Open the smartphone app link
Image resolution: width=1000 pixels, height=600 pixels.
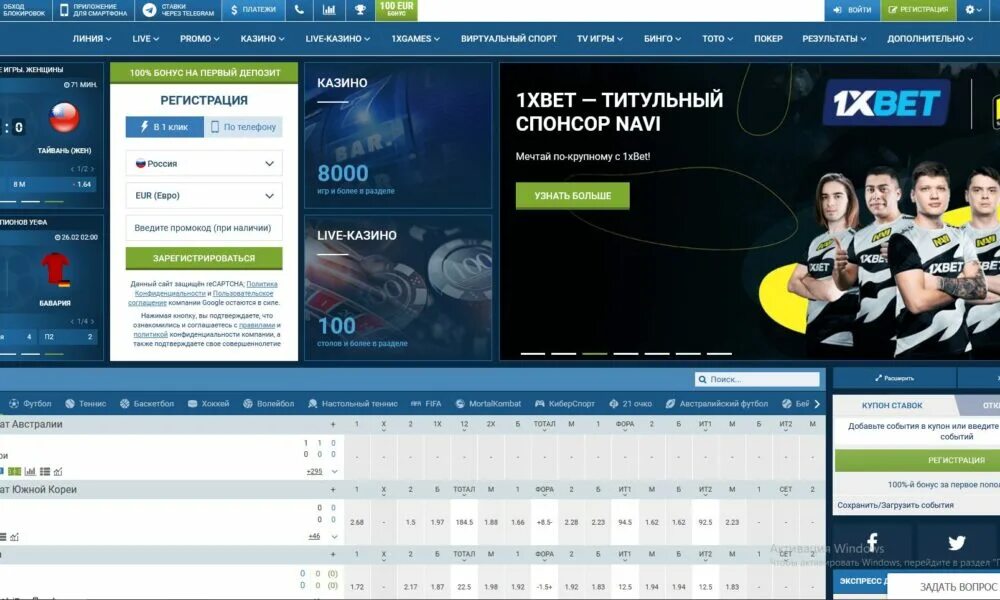tap(94, 10)
